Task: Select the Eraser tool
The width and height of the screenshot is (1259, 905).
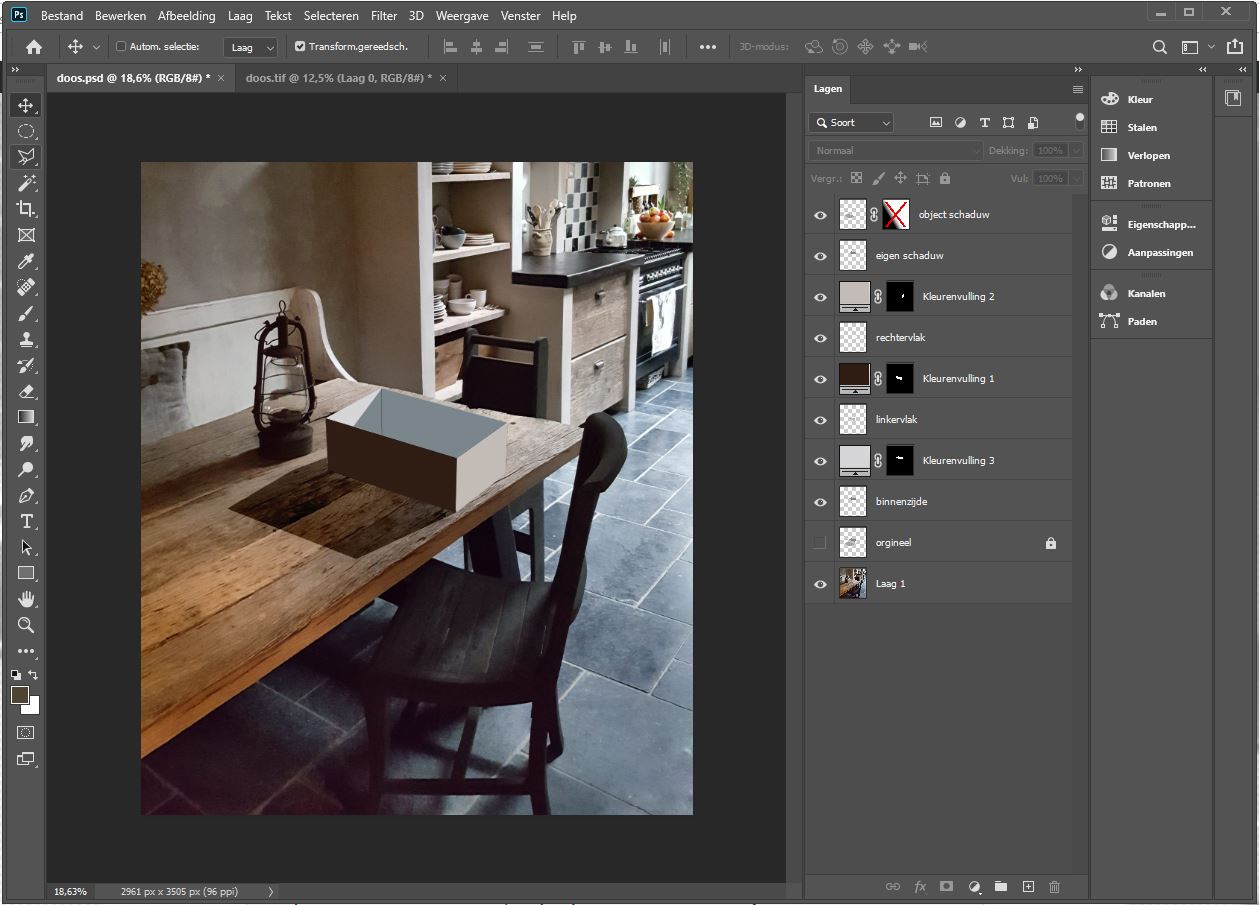Action: [26, 391]
